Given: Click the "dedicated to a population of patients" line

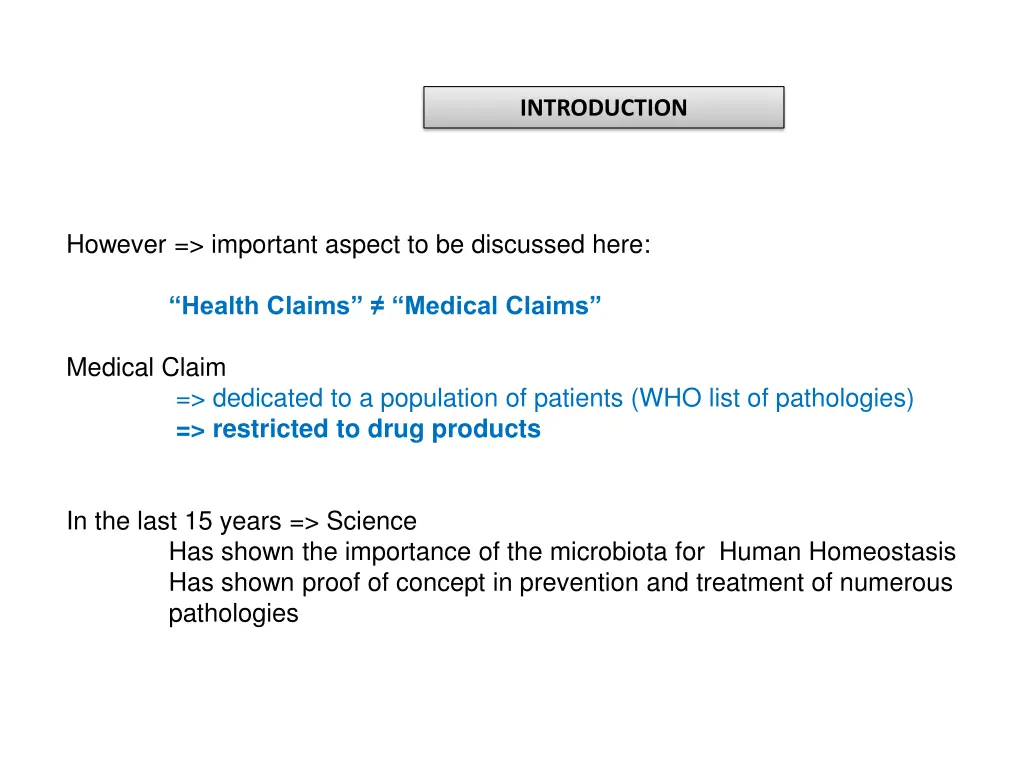Looking at the screenshot, I should (418, 398).
